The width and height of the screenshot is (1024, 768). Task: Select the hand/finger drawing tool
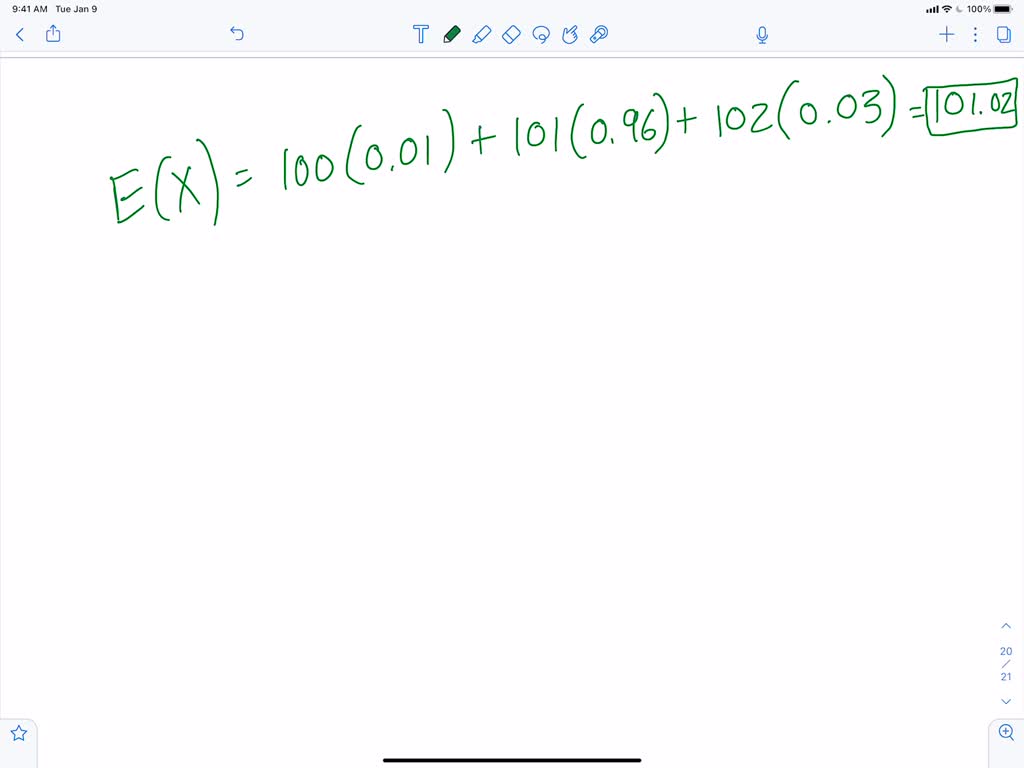(x=570, y=34)
